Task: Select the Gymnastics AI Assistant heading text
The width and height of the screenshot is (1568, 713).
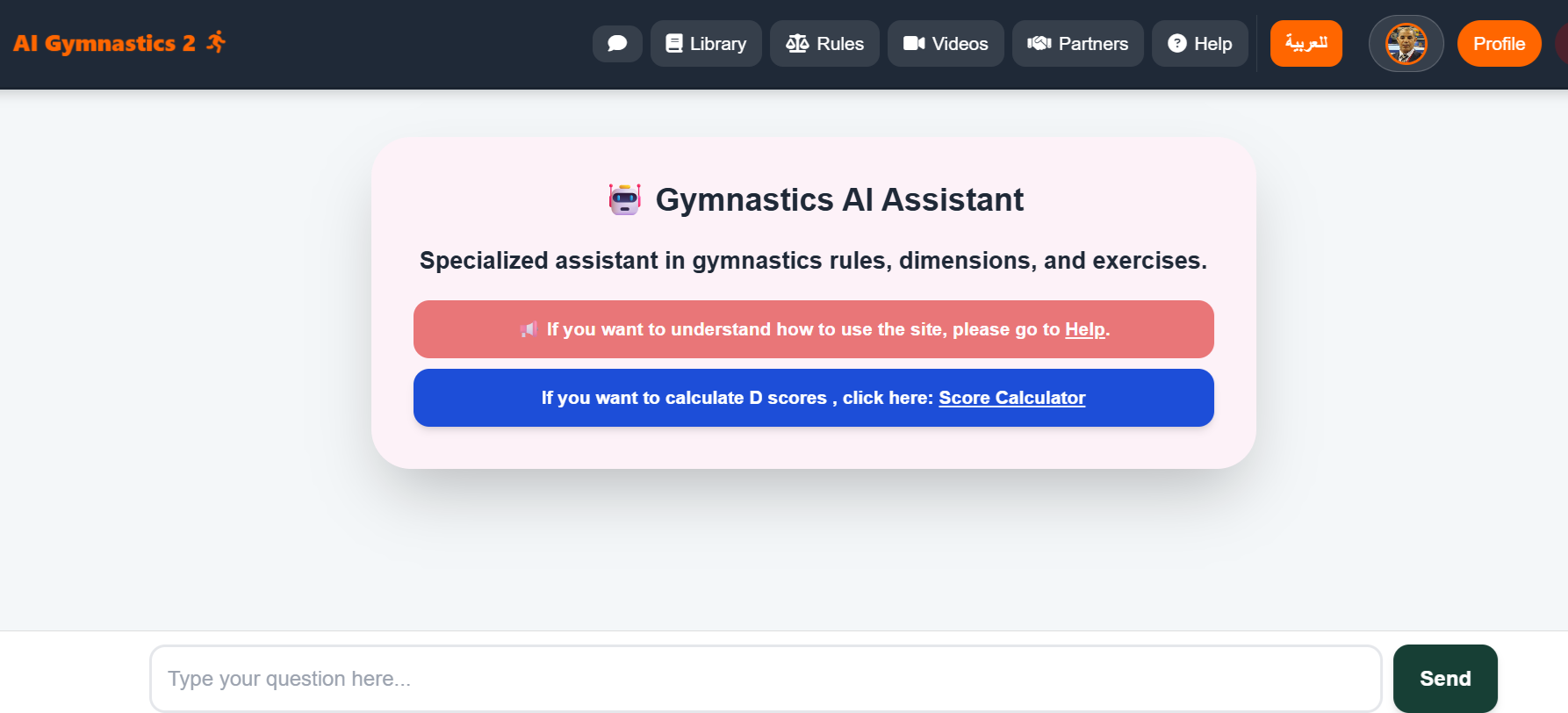Action: (839, 200)
